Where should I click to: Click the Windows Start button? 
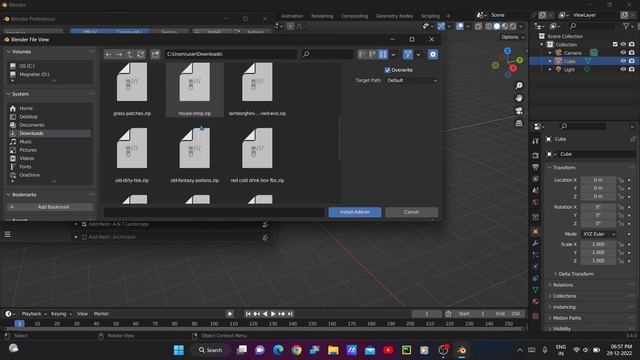point(179,350)
